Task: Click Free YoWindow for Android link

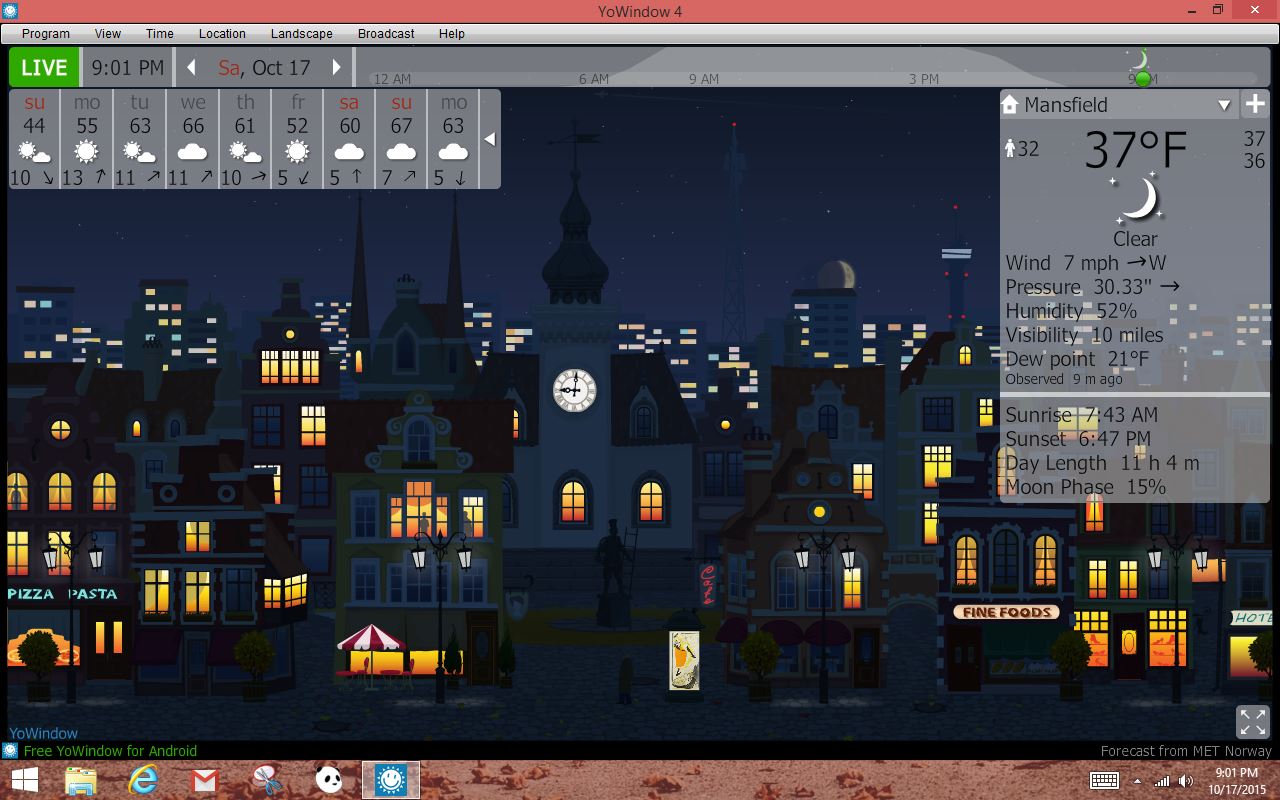Action: (x=110, y=751)
